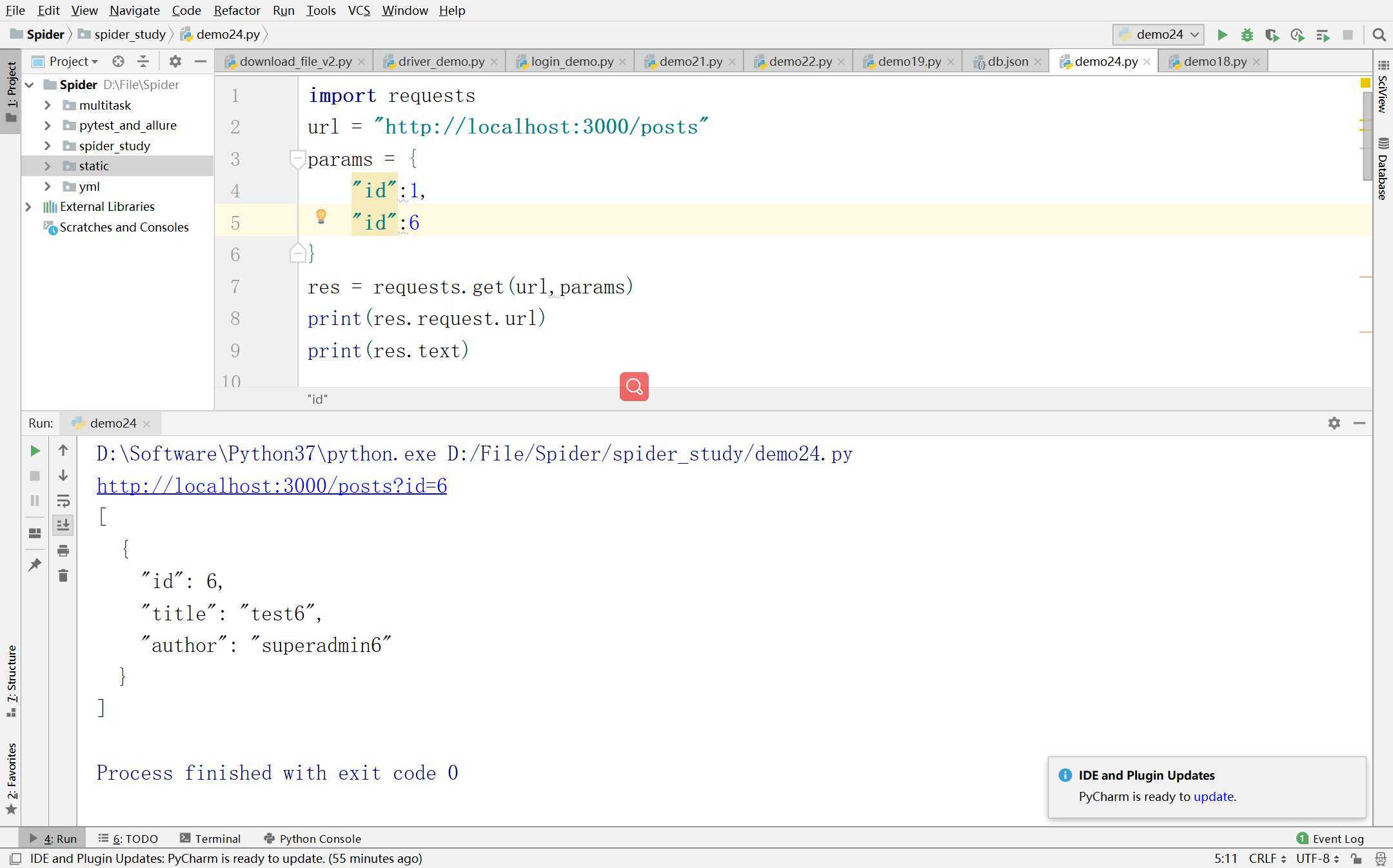Open the Event Log
Viewport: 1393px width, 868px height.
pos(1330,838)
